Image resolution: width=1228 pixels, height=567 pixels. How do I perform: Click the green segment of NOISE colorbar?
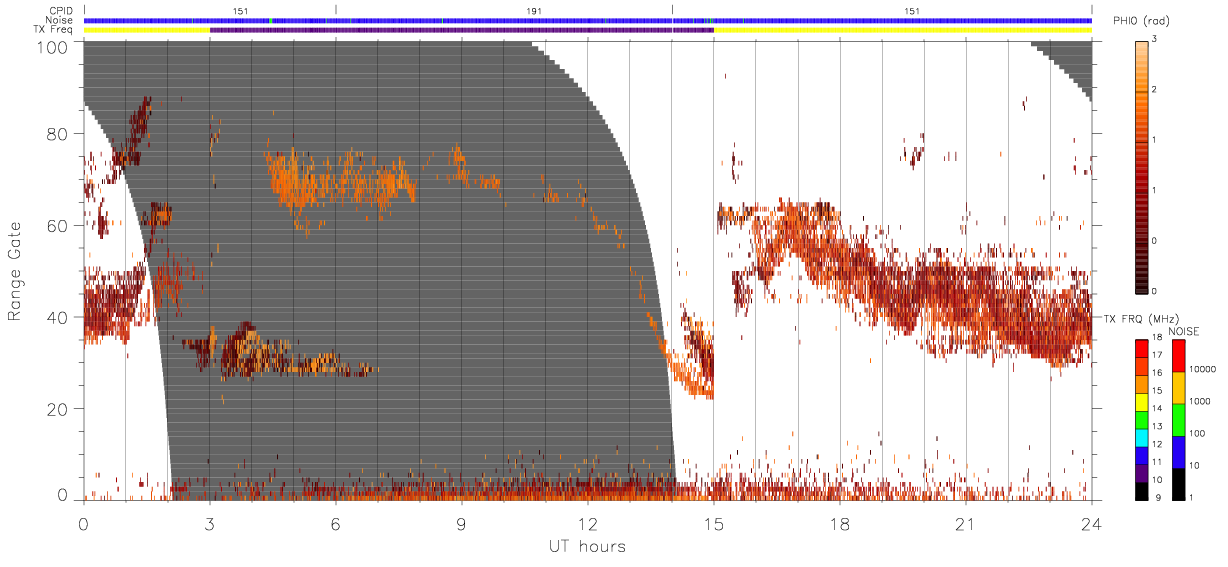click(x=1178, y=419)
